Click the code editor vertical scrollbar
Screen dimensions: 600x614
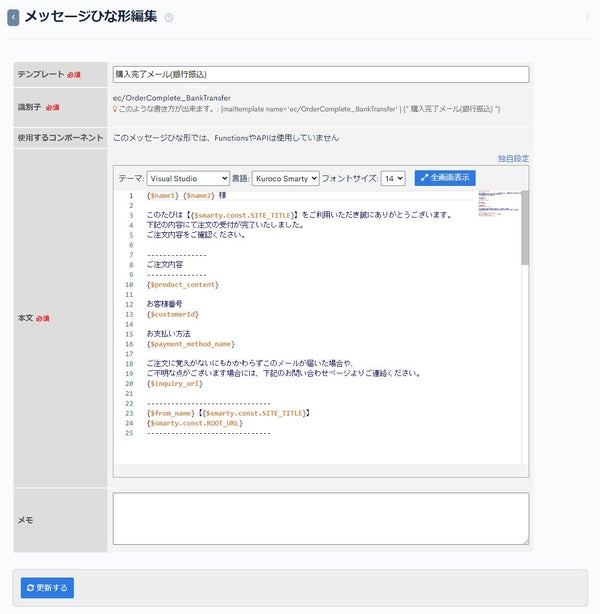(525, 228)
